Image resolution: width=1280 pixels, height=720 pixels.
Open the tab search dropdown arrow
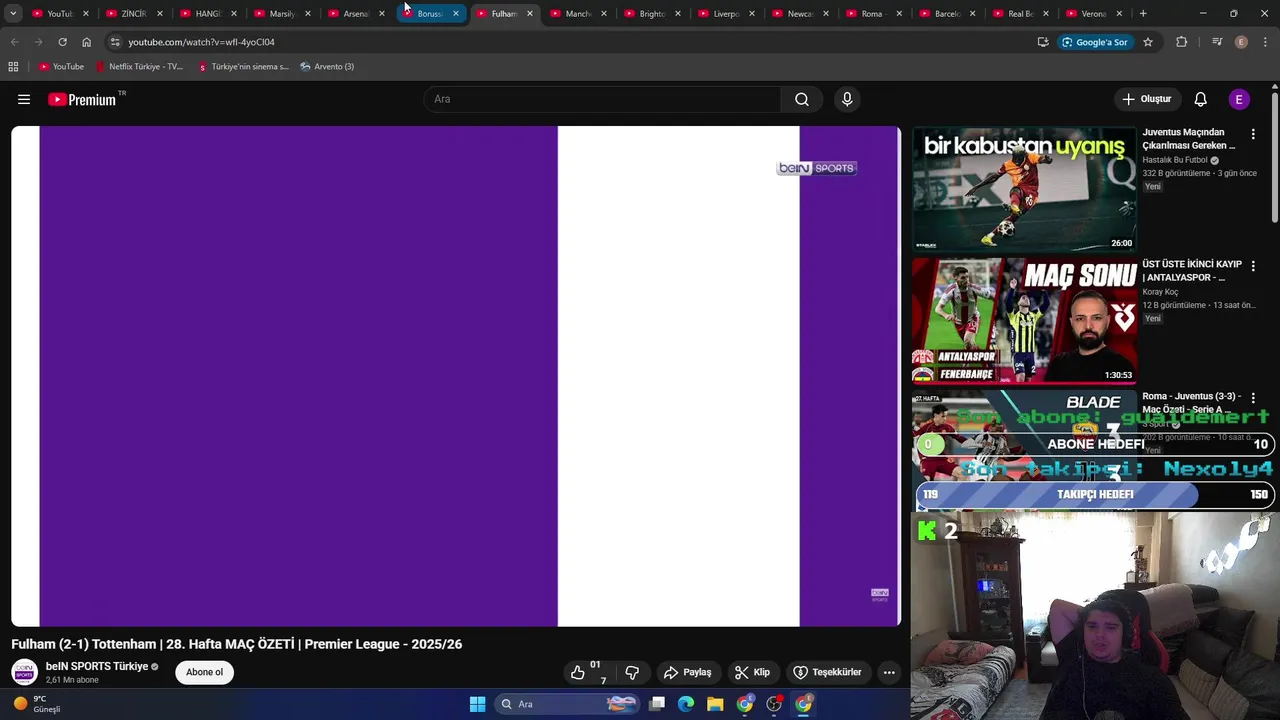[x=13, y=14]
